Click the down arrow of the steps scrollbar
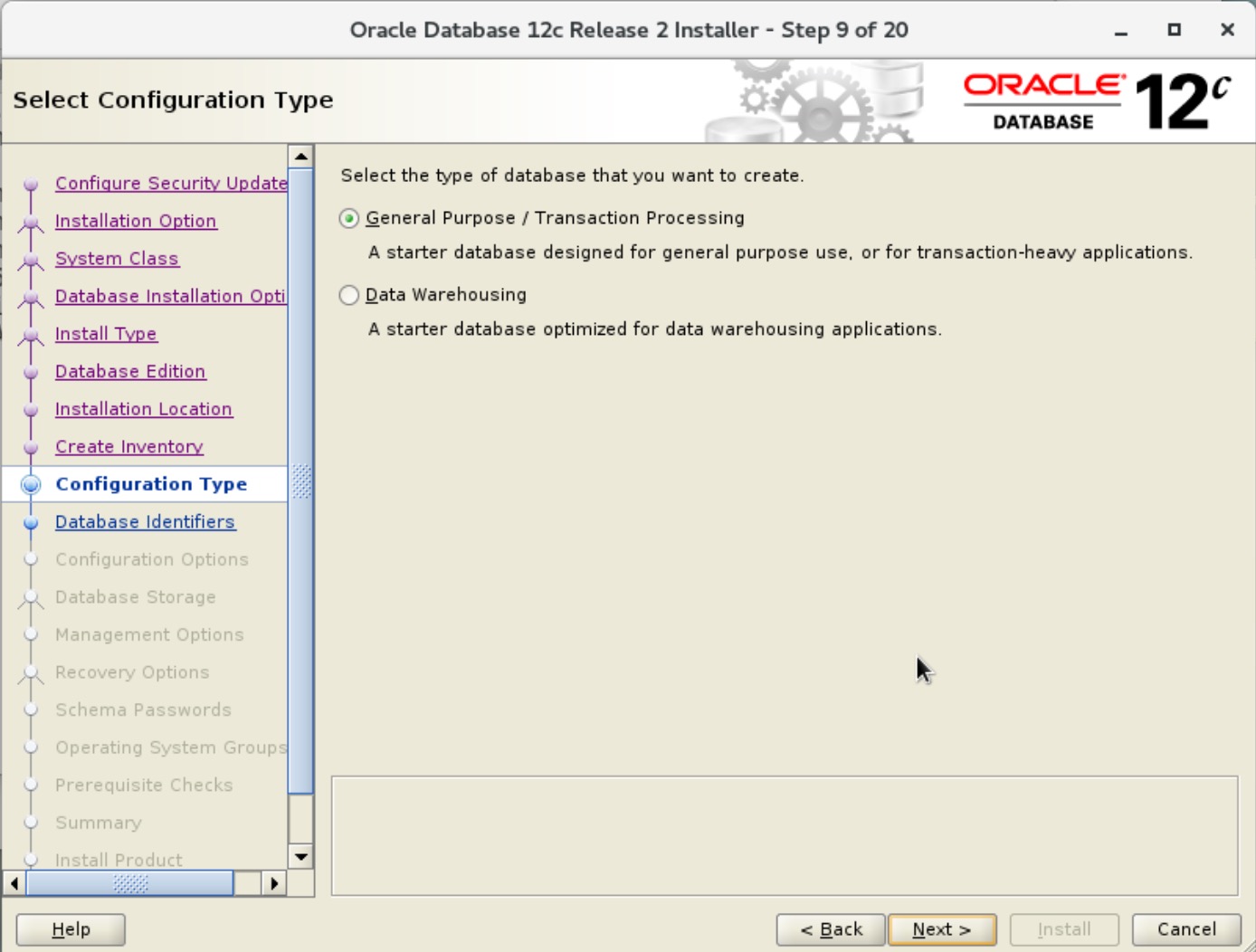Viewport: 1256px width, 952px height. [300, 855]
